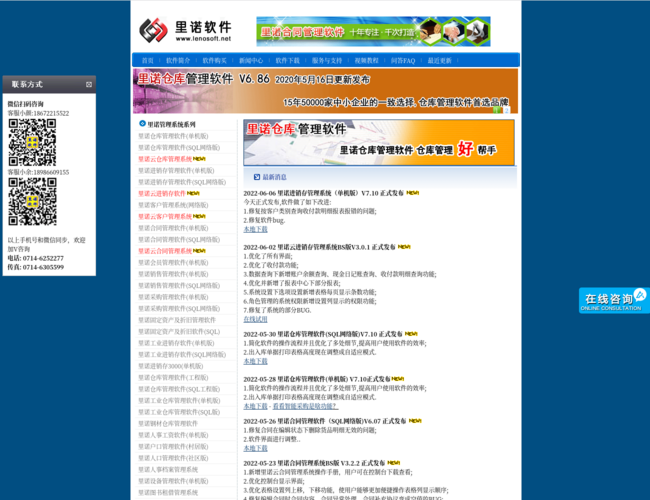Open 里诺会员管理软件(单机版) in sidebar
Image resolution: width=650 pixels, height=500 pixels.
click(173, 262)
